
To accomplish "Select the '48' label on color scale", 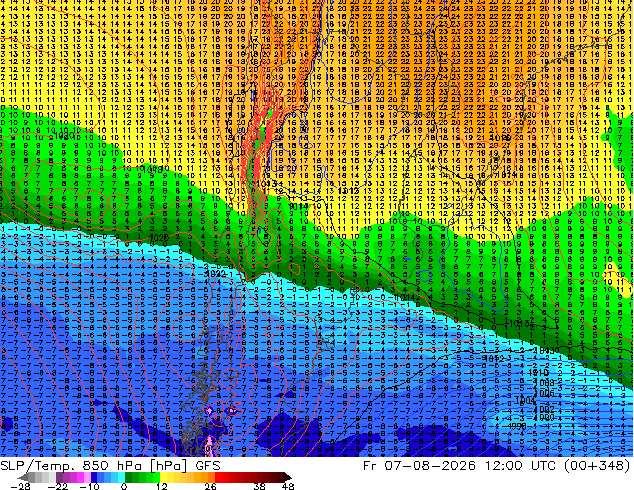I will [288, 486].
